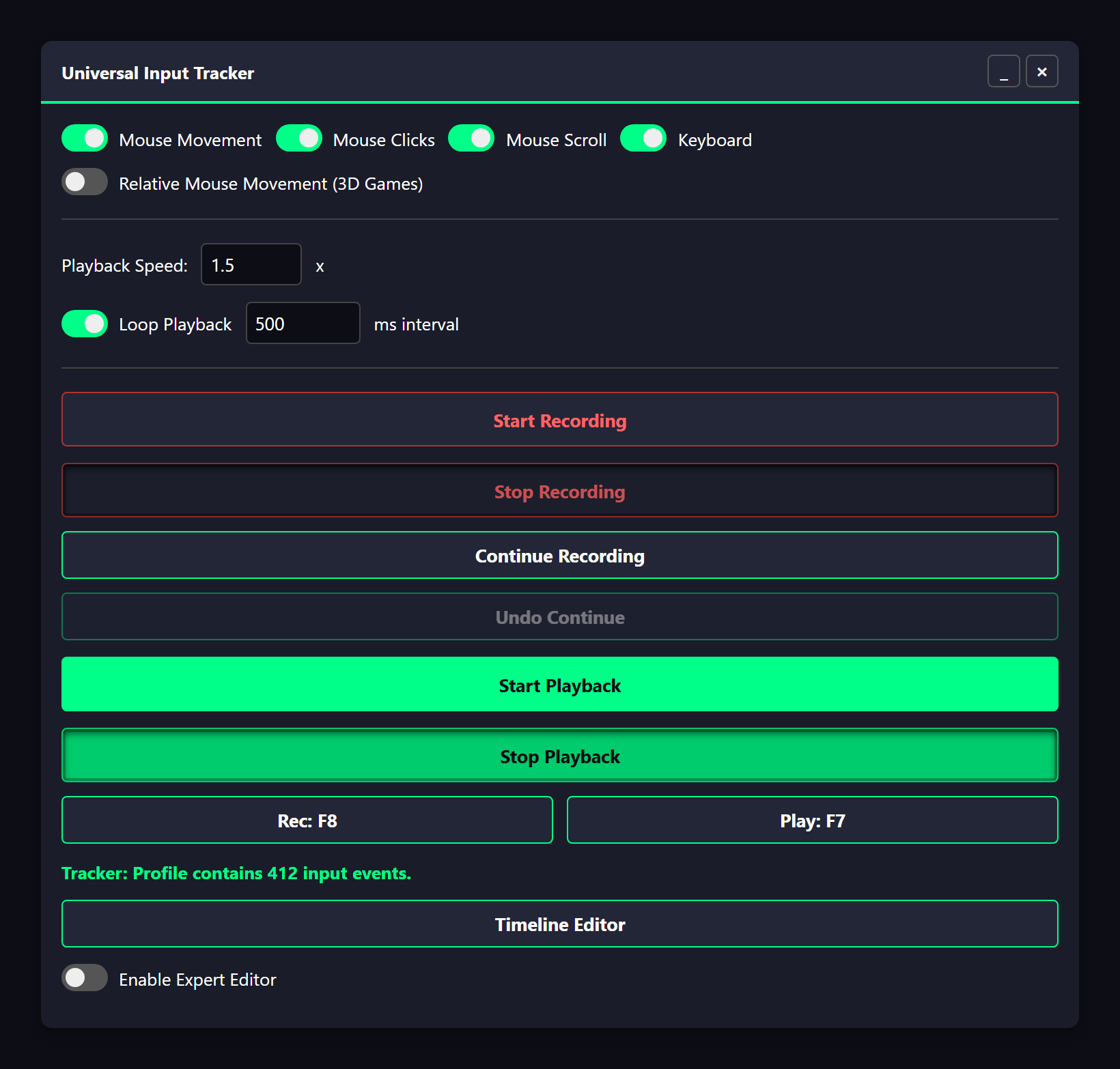Viewport: 1120px width, 1069px height.
Task: Click the Universal Input Tracker title
Action: [158, 73]
